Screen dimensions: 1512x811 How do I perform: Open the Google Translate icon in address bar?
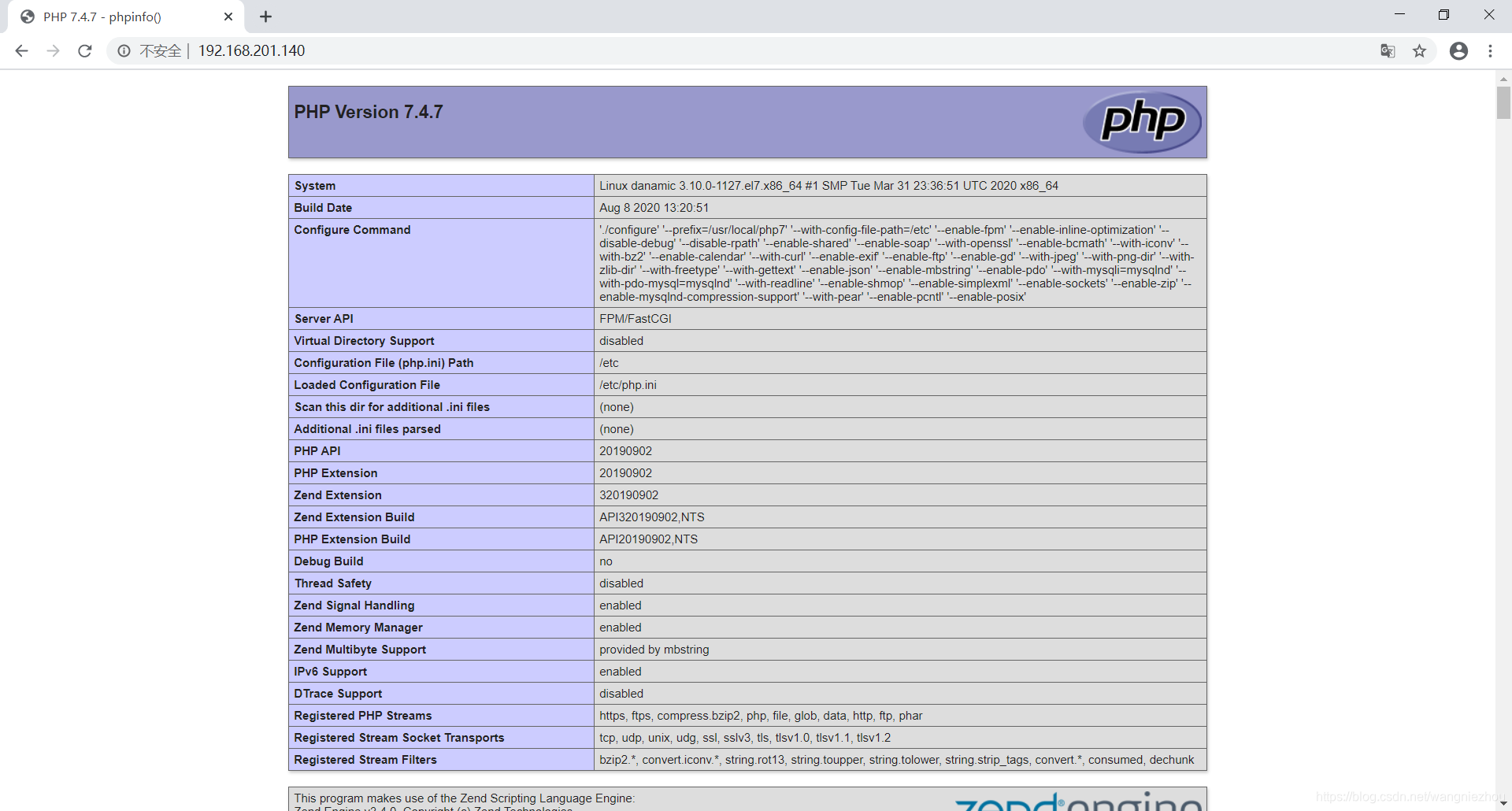(1388, 51)
